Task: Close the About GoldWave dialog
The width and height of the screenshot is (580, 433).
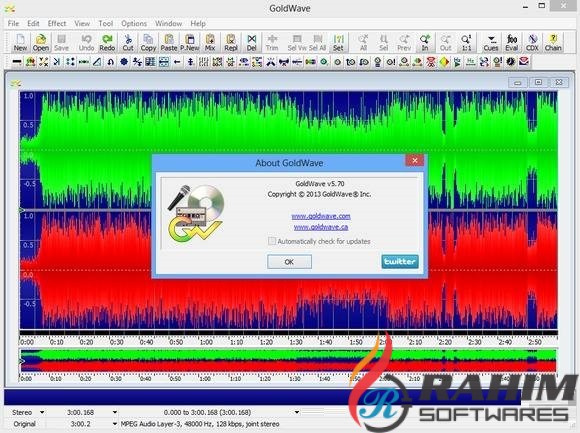Action: click(x=415, y=160)
